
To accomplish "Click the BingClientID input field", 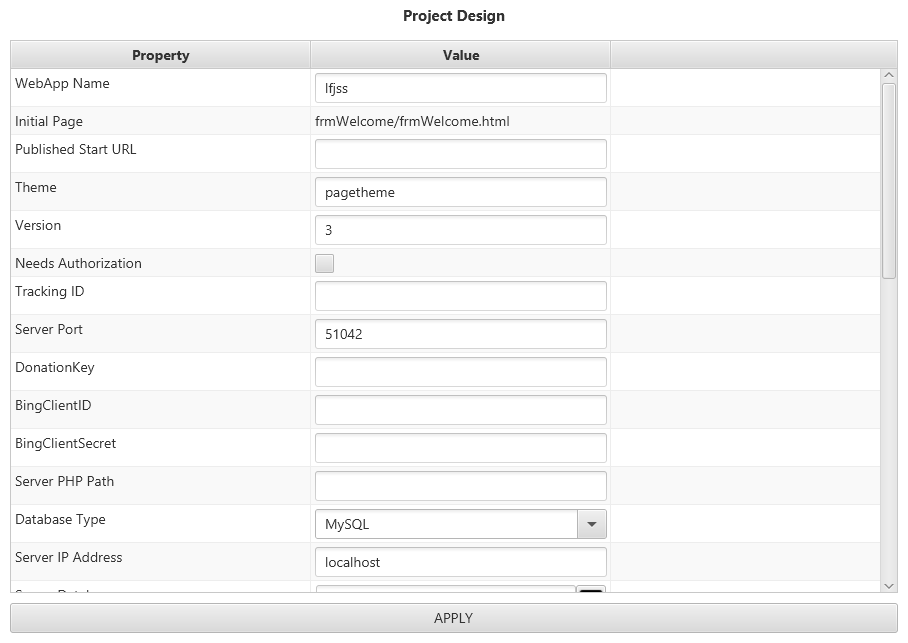I will 460,410.
